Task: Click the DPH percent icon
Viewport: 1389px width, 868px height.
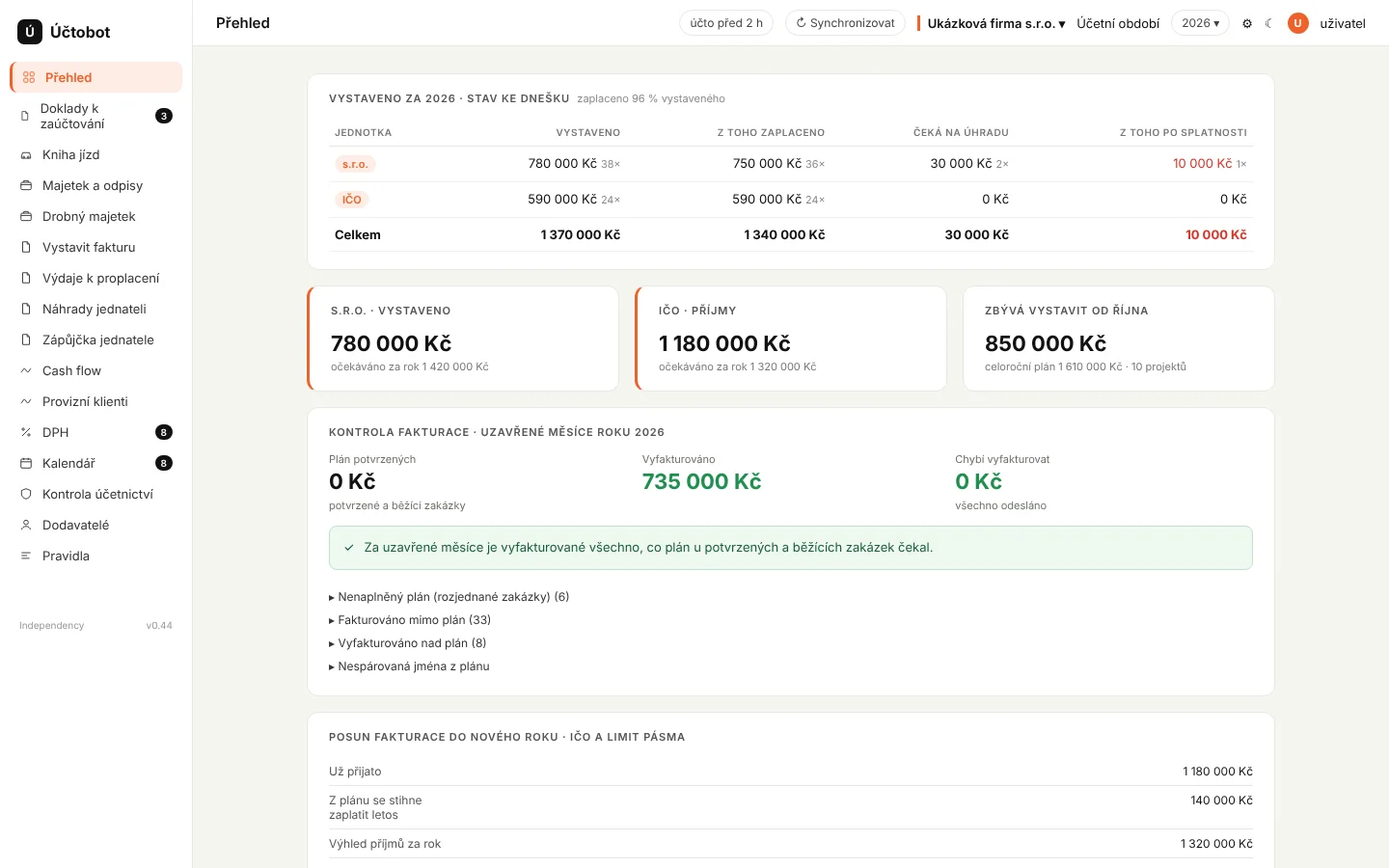Action: click(26, 432)
